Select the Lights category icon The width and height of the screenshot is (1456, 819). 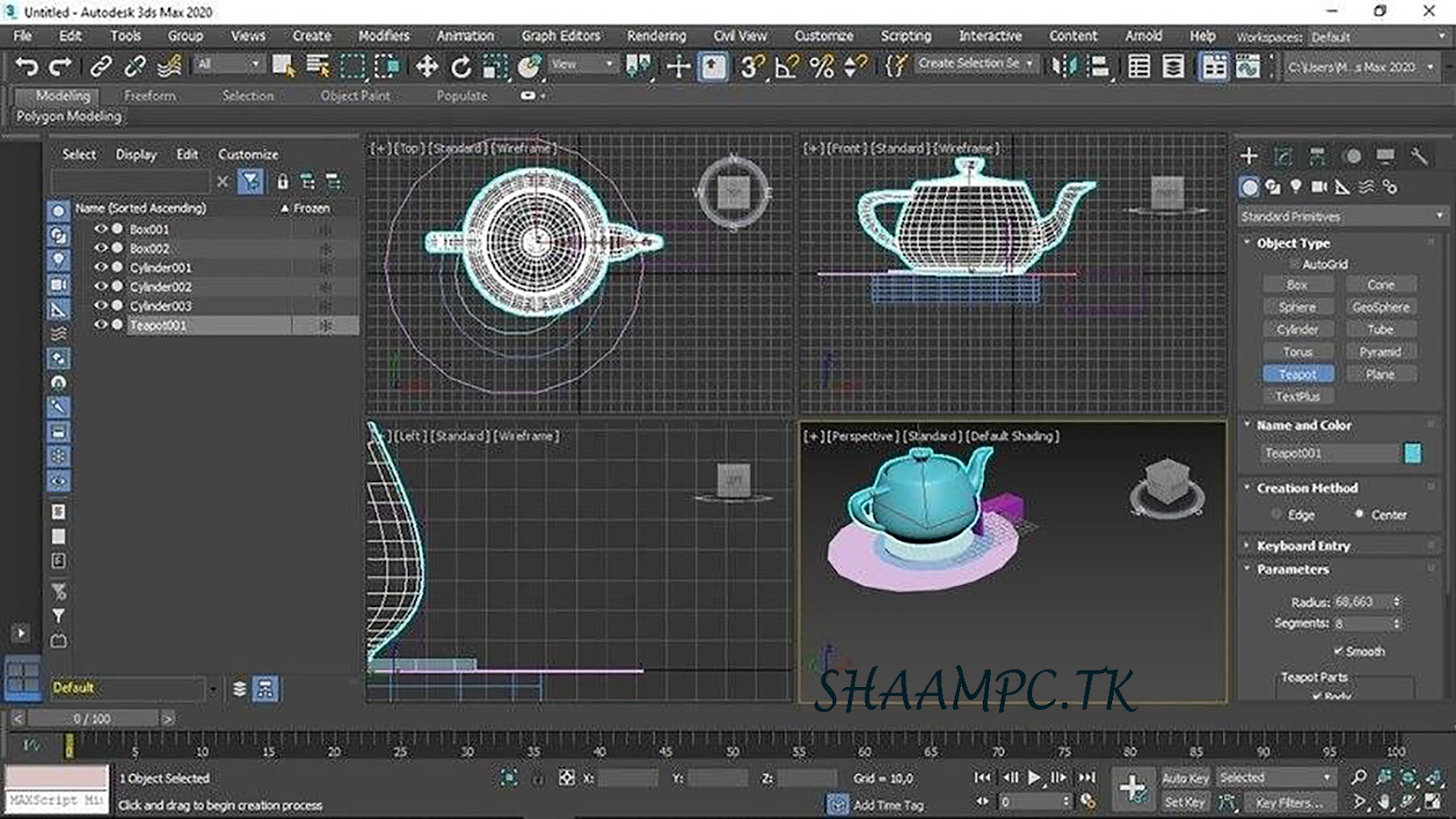point(1296,187)
